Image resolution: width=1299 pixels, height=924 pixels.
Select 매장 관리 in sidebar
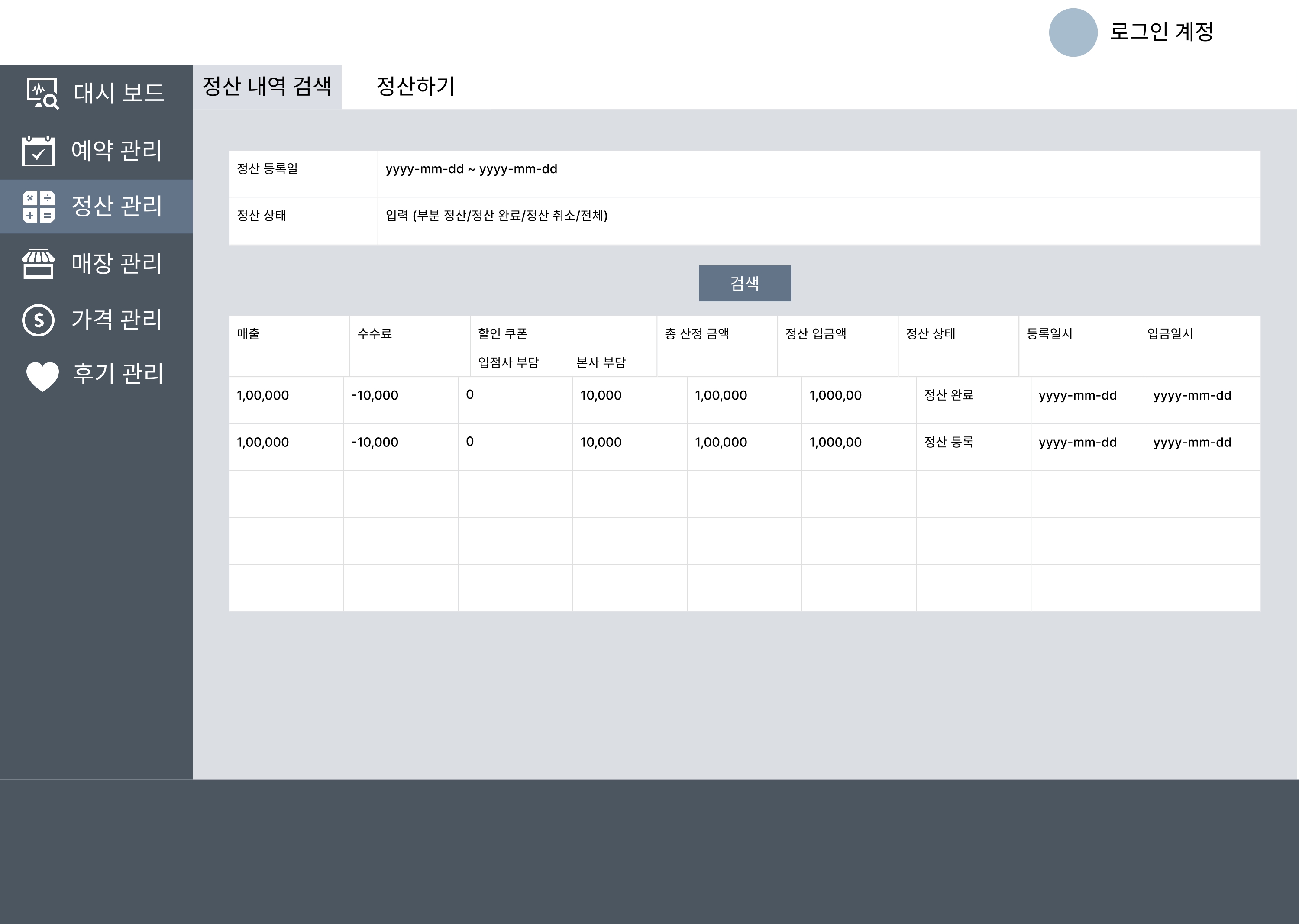[x=116, y=263]
